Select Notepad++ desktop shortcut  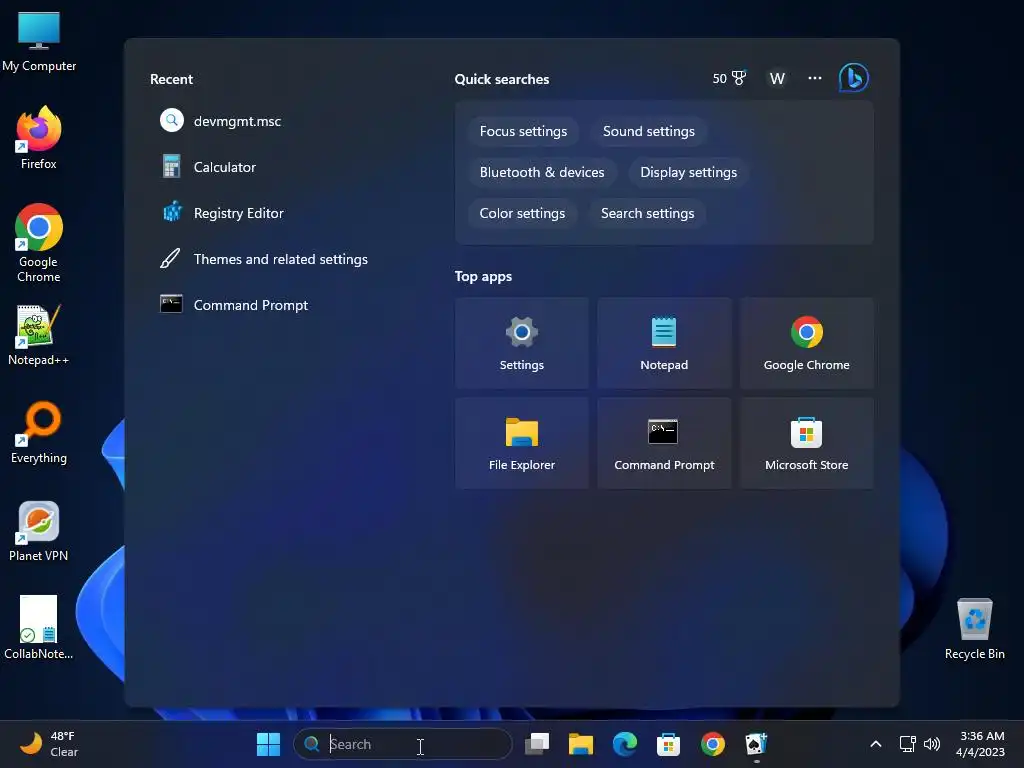(39, 335)
